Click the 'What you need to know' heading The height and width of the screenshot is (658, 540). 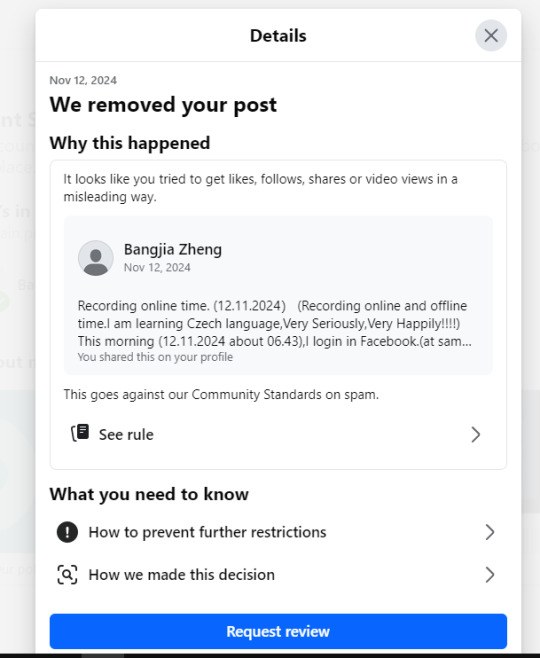coord(149,494)
